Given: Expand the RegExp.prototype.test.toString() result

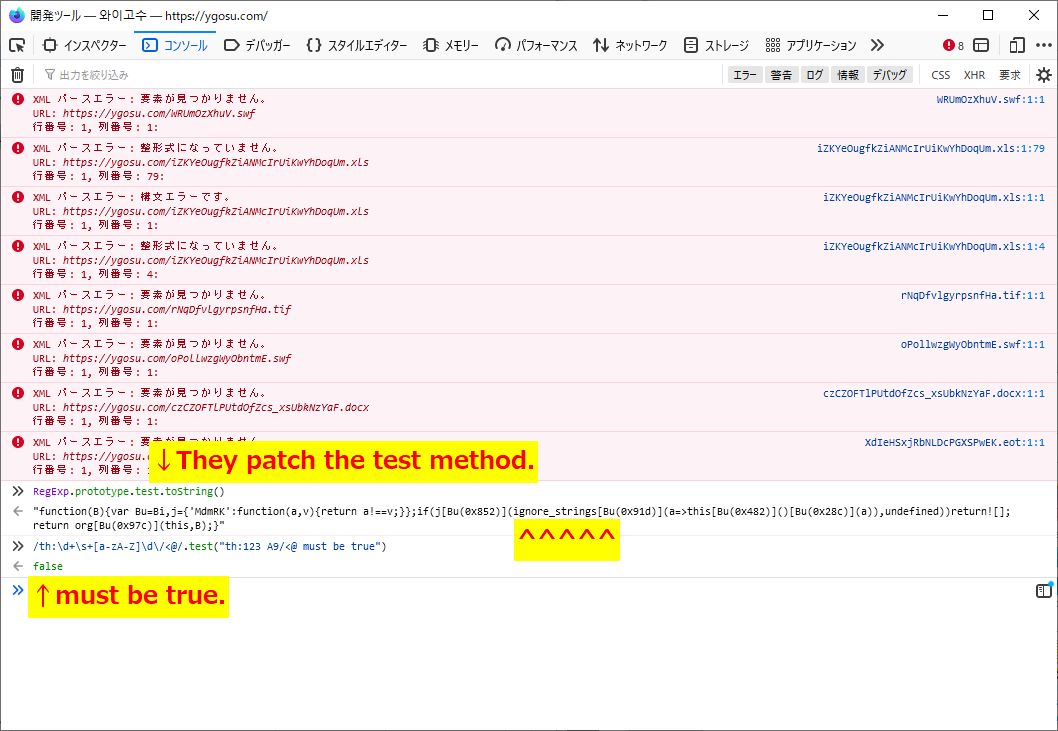Looking at the screenshot, I should tap(18, 510).
